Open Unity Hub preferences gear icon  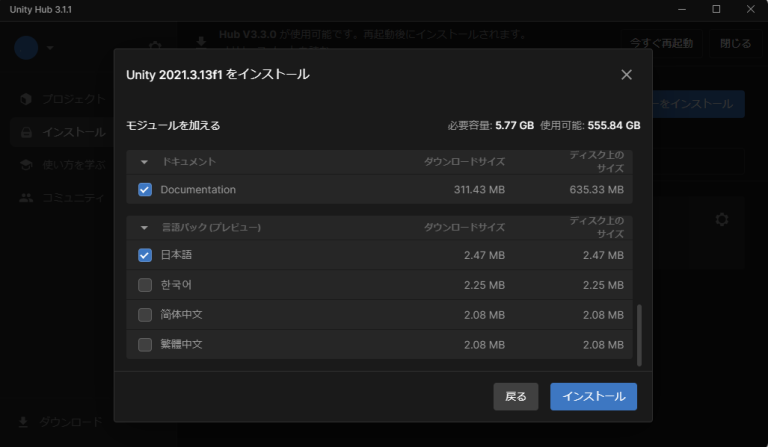[x=155, y=46]
